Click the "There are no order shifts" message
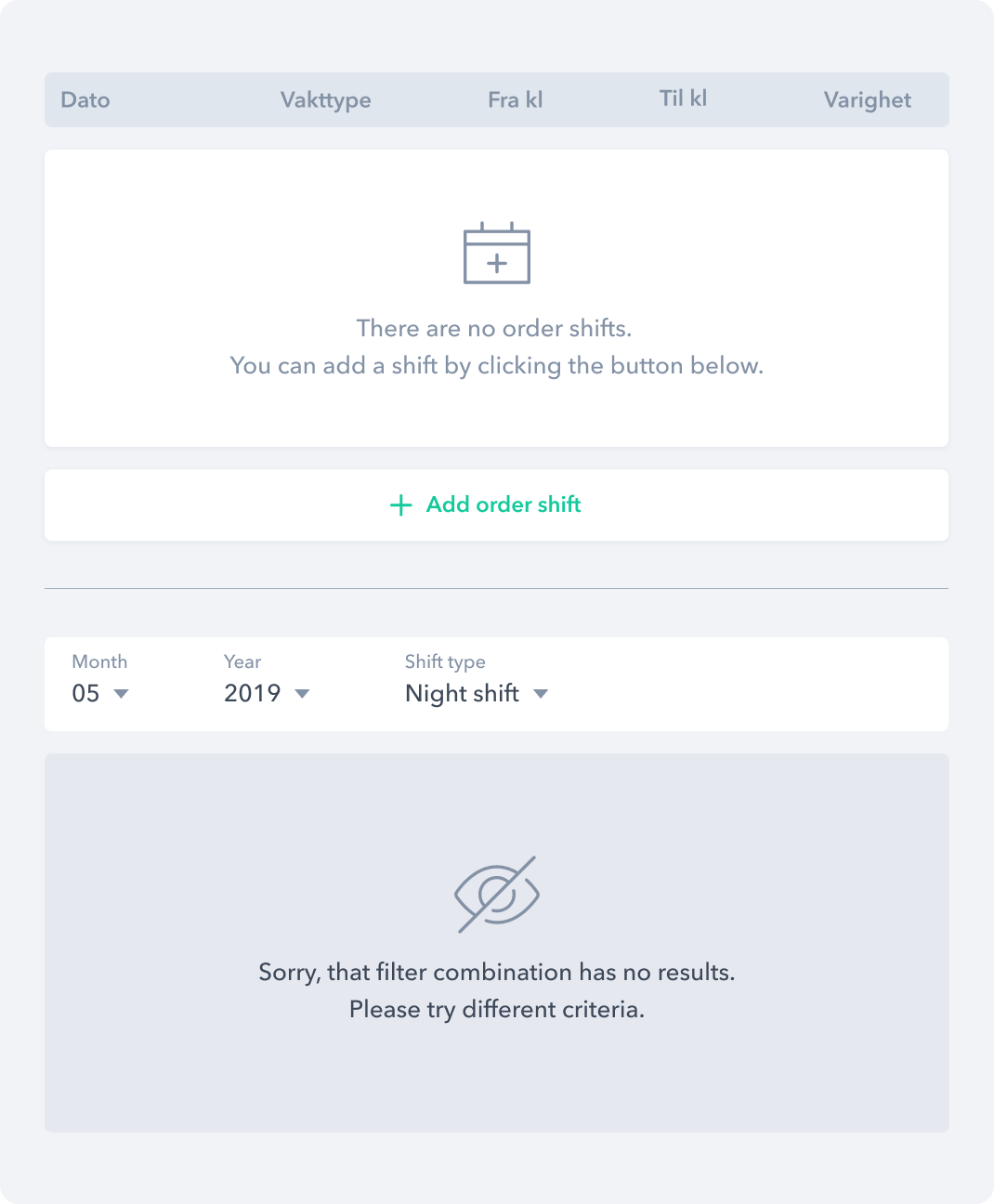994x1204 pixels. (x=494, y=328)
